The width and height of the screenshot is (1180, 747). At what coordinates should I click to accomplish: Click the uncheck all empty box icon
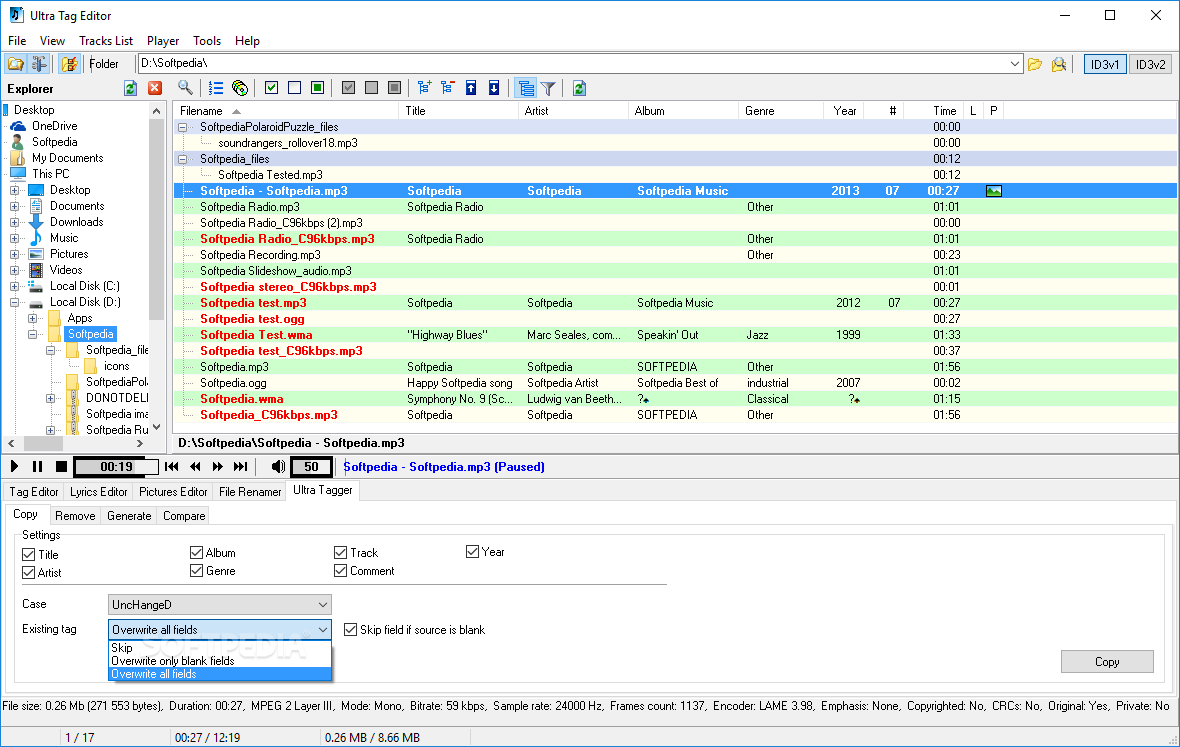pos(294,88)
